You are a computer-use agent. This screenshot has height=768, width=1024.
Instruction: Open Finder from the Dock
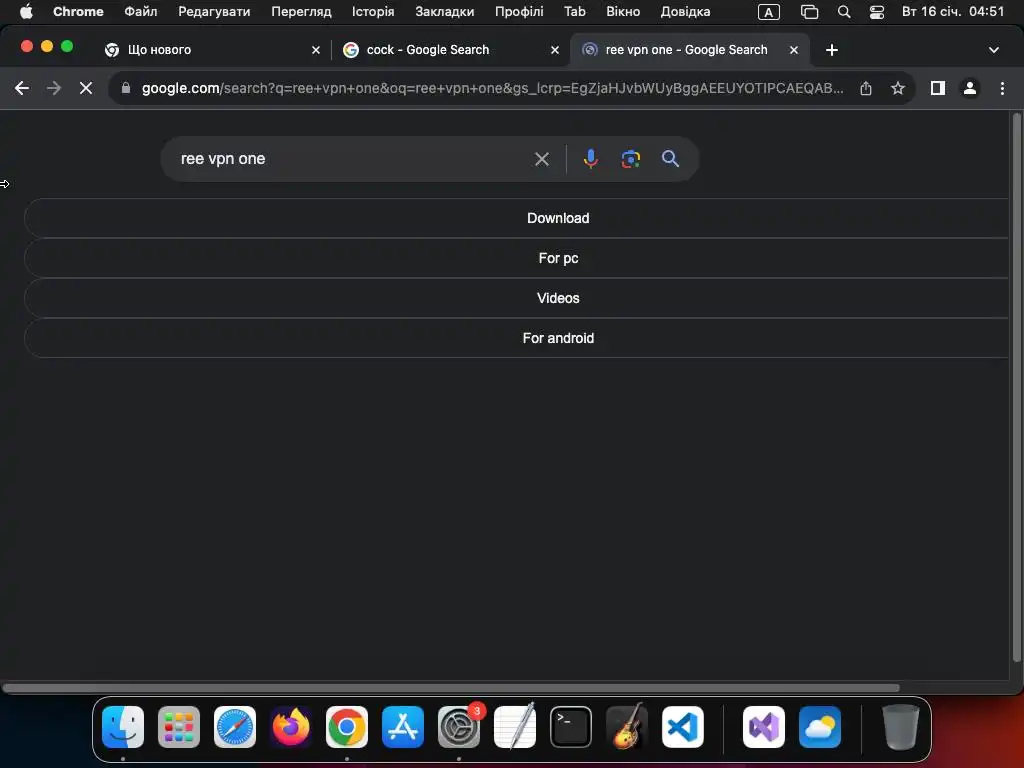coord(123,727)
